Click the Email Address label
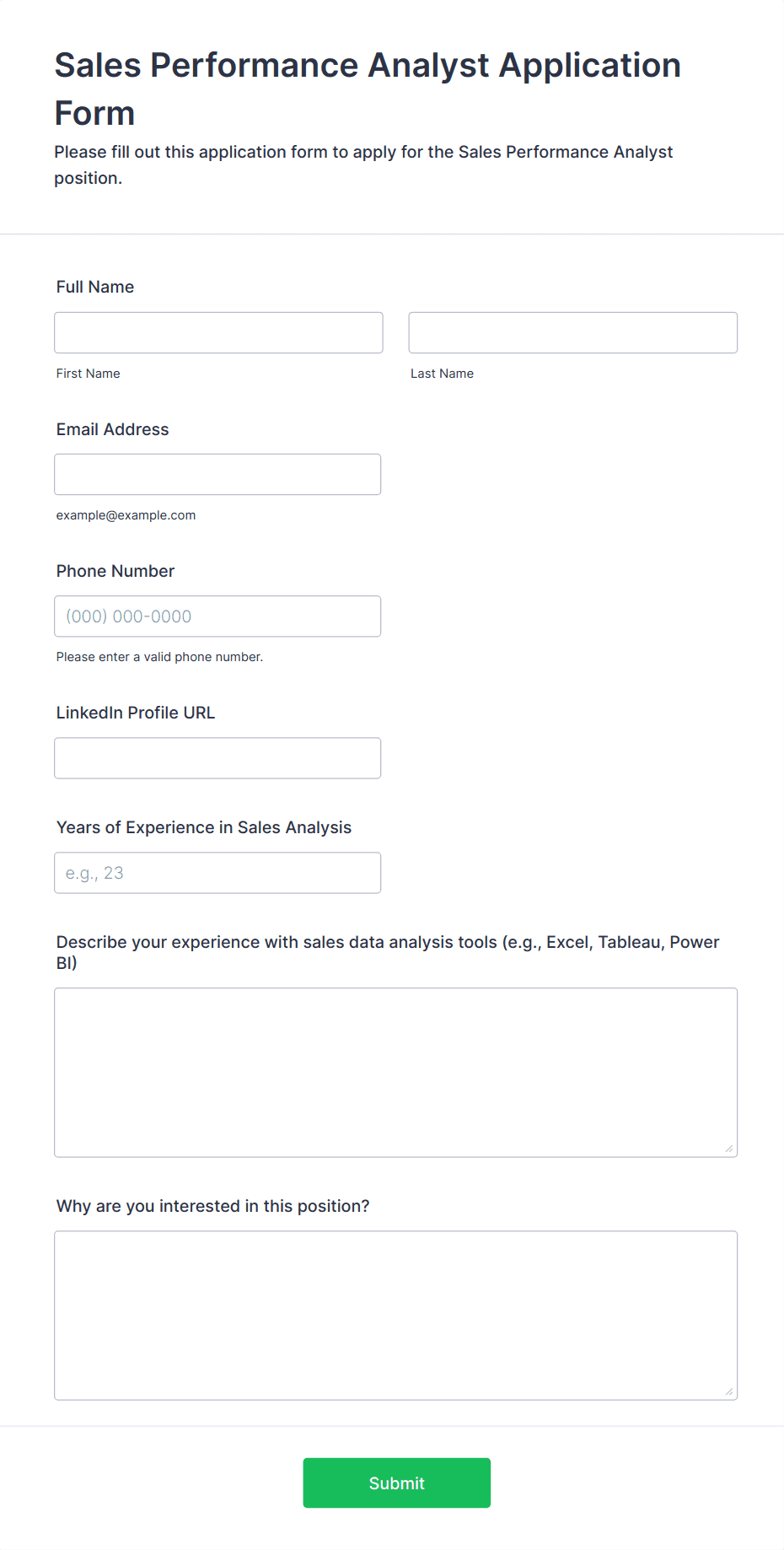 tap(113, 429)
